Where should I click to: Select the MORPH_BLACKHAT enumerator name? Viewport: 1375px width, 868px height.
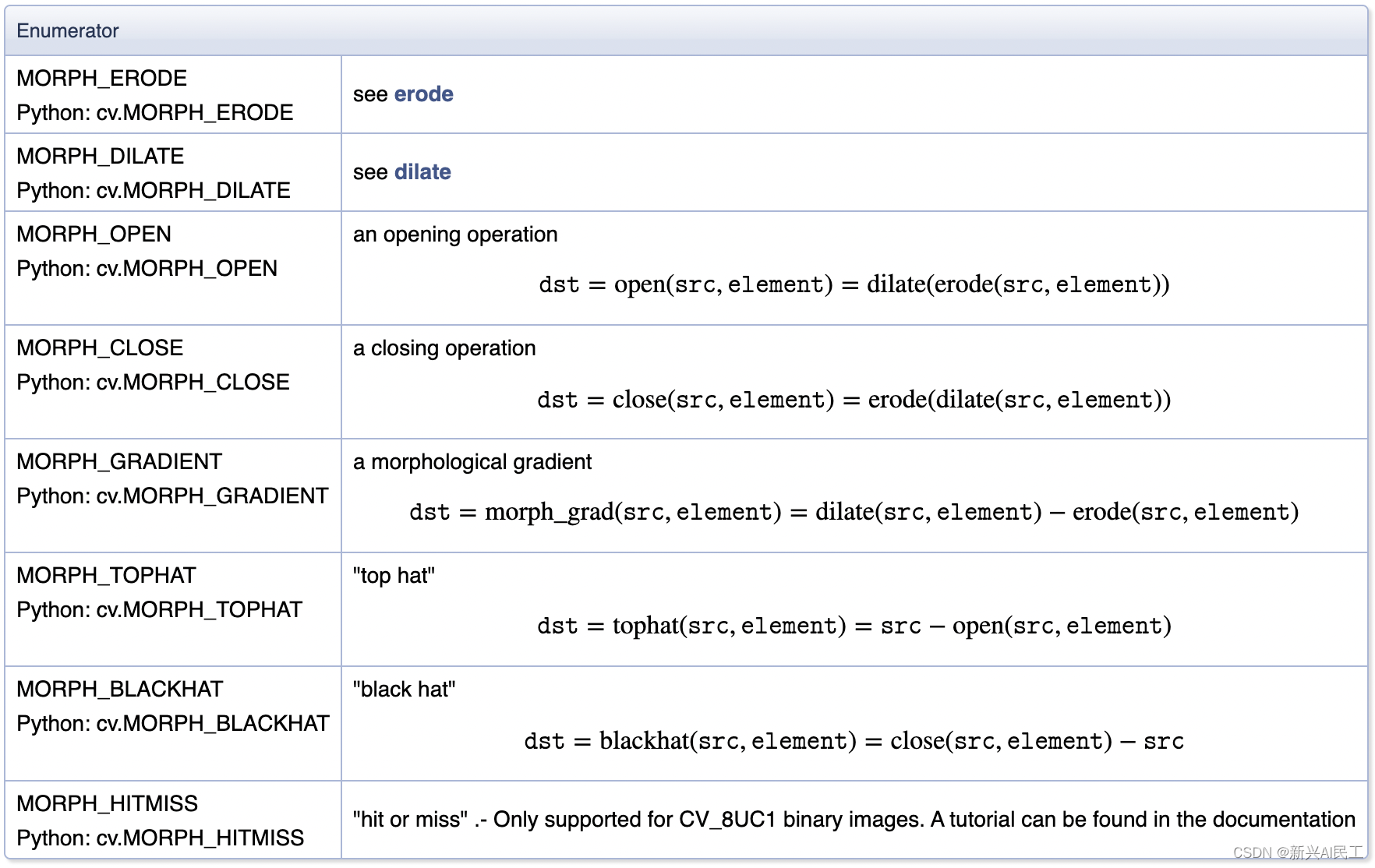119,689
